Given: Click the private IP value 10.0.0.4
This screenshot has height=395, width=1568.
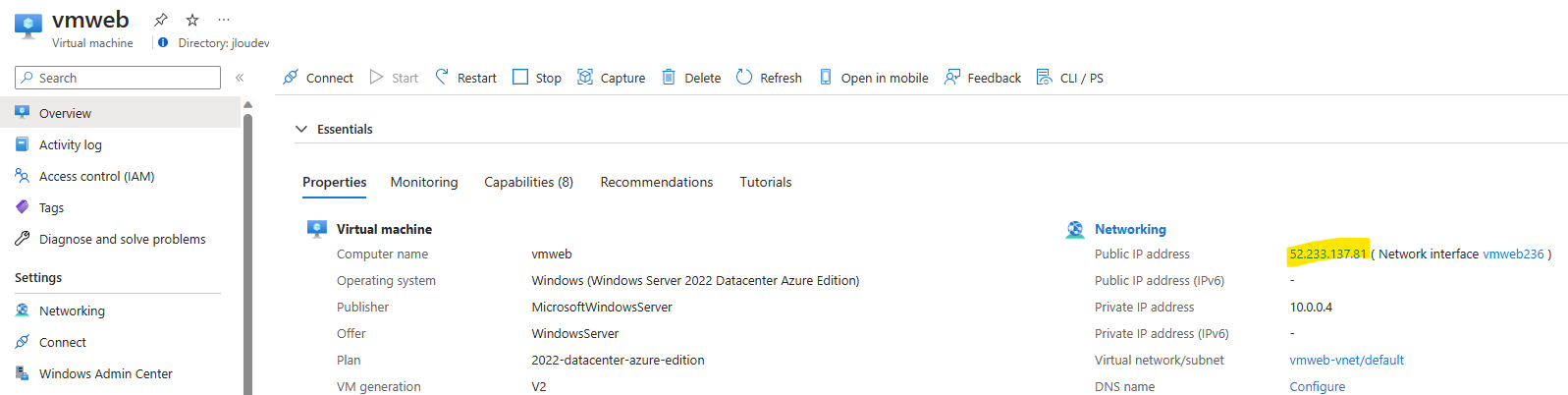Looking at the screenshot, I should tap(1311, 307).
